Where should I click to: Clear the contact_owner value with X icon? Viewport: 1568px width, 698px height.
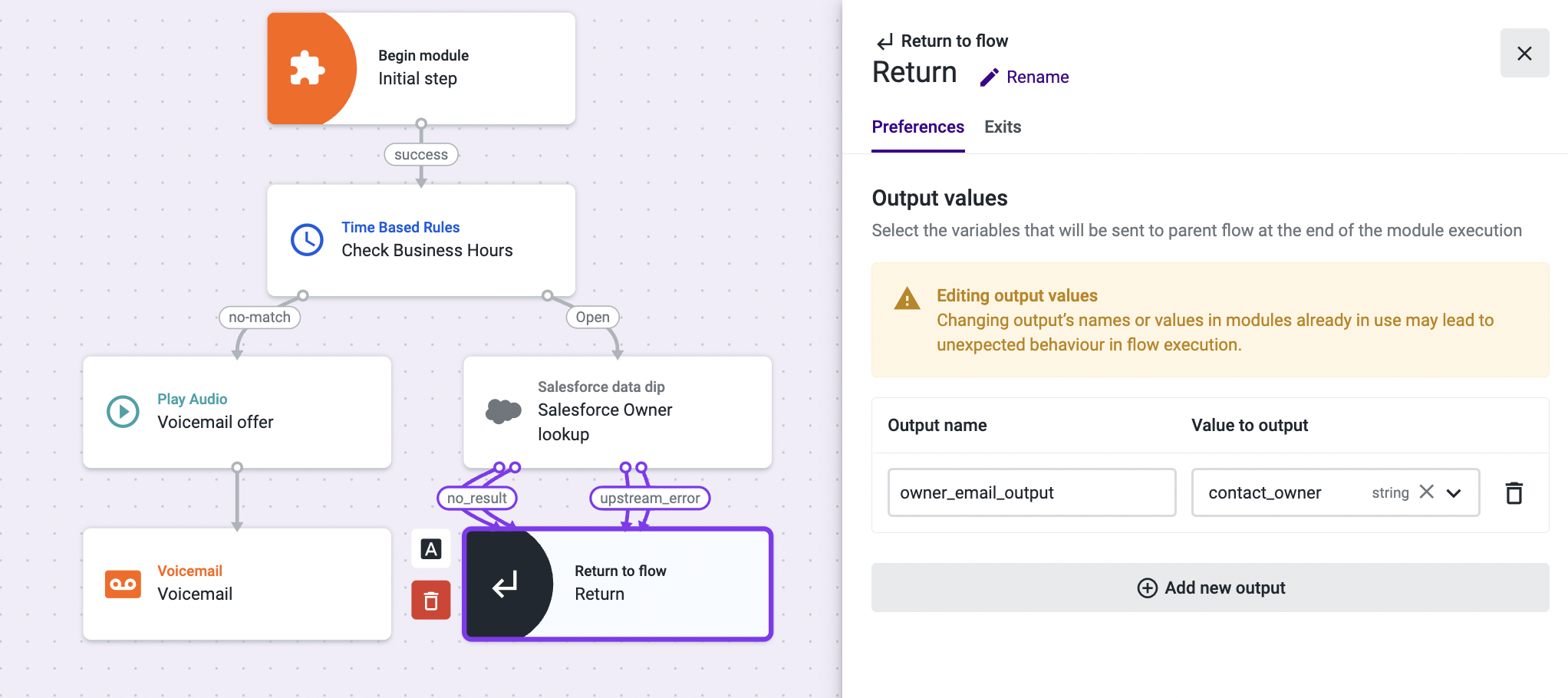1427,492
